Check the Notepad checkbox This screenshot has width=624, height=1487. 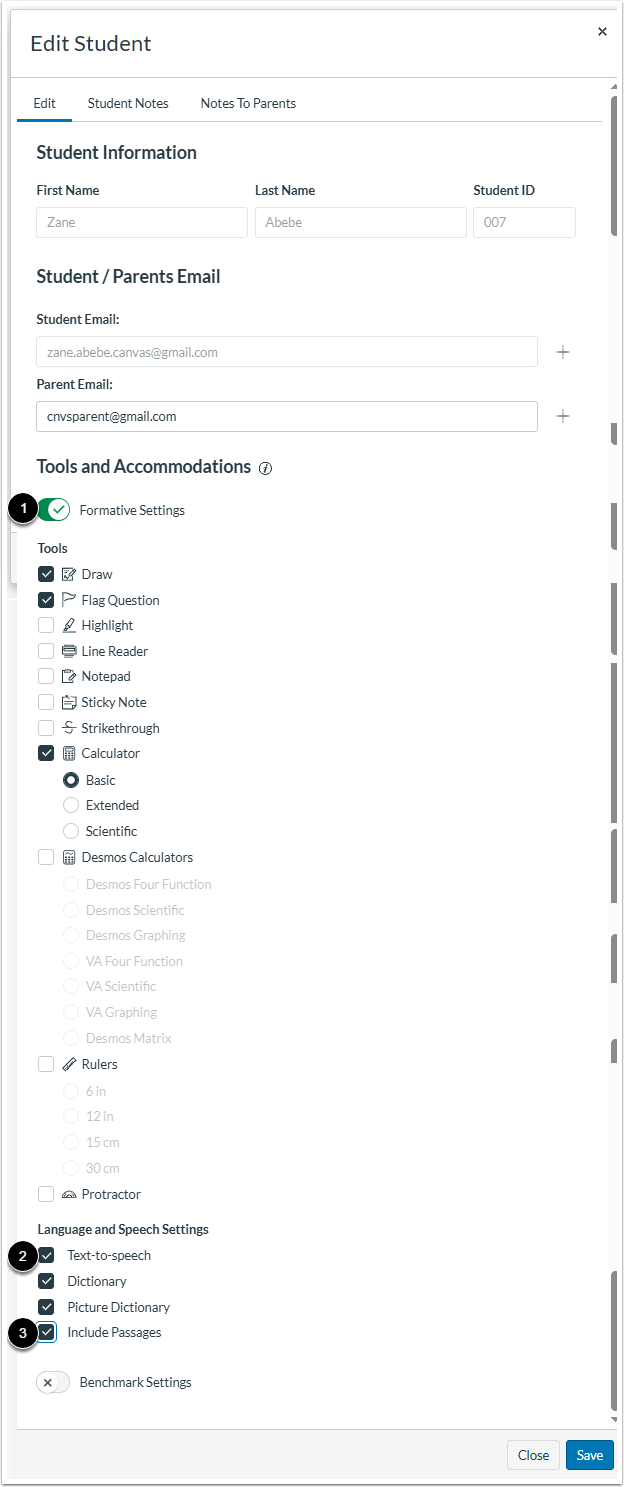pyautogui.click(x=46, y=676)
